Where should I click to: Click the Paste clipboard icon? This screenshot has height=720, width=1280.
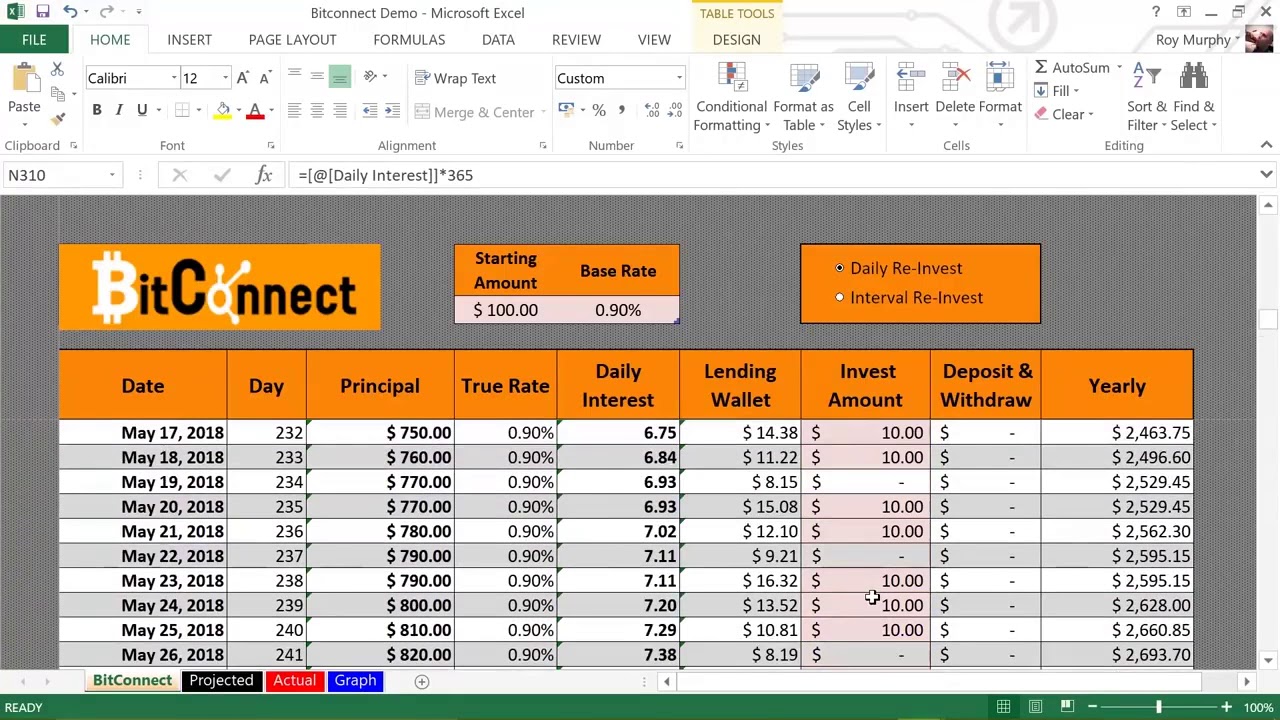pyautogui.click(x=24, y=80)
